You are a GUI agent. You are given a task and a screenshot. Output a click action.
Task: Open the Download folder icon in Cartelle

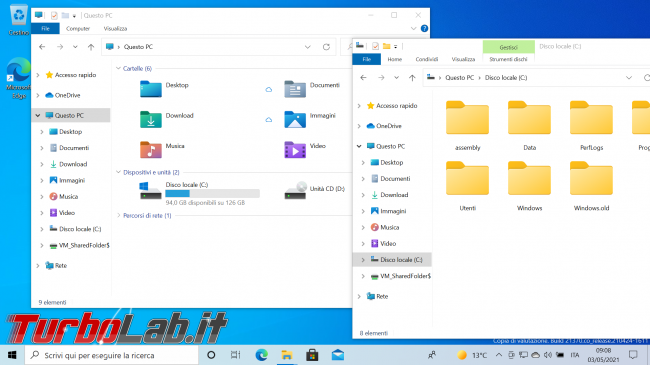tap(150, 119)
